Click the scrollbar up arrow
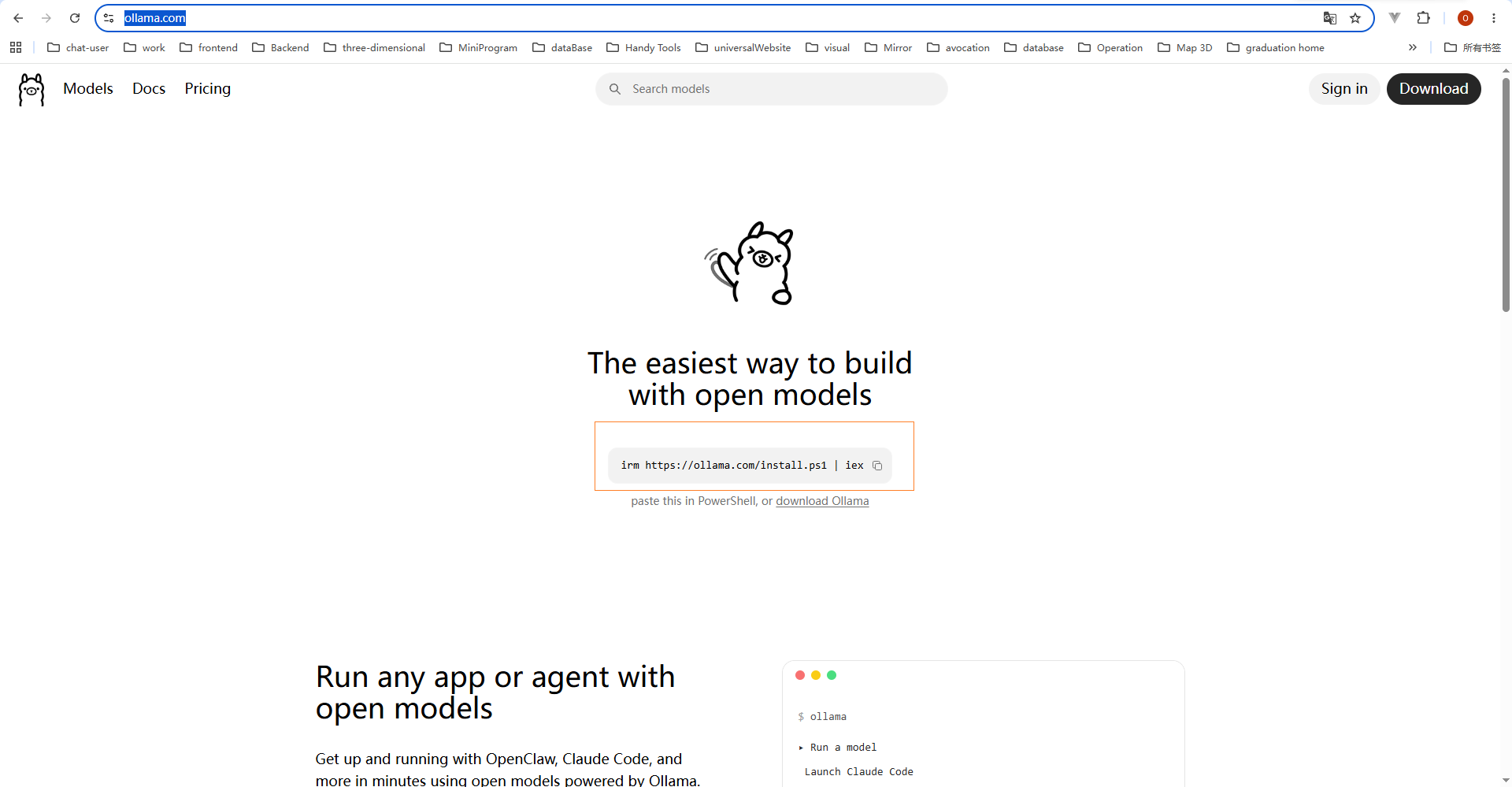 [x=1506, y=70]
